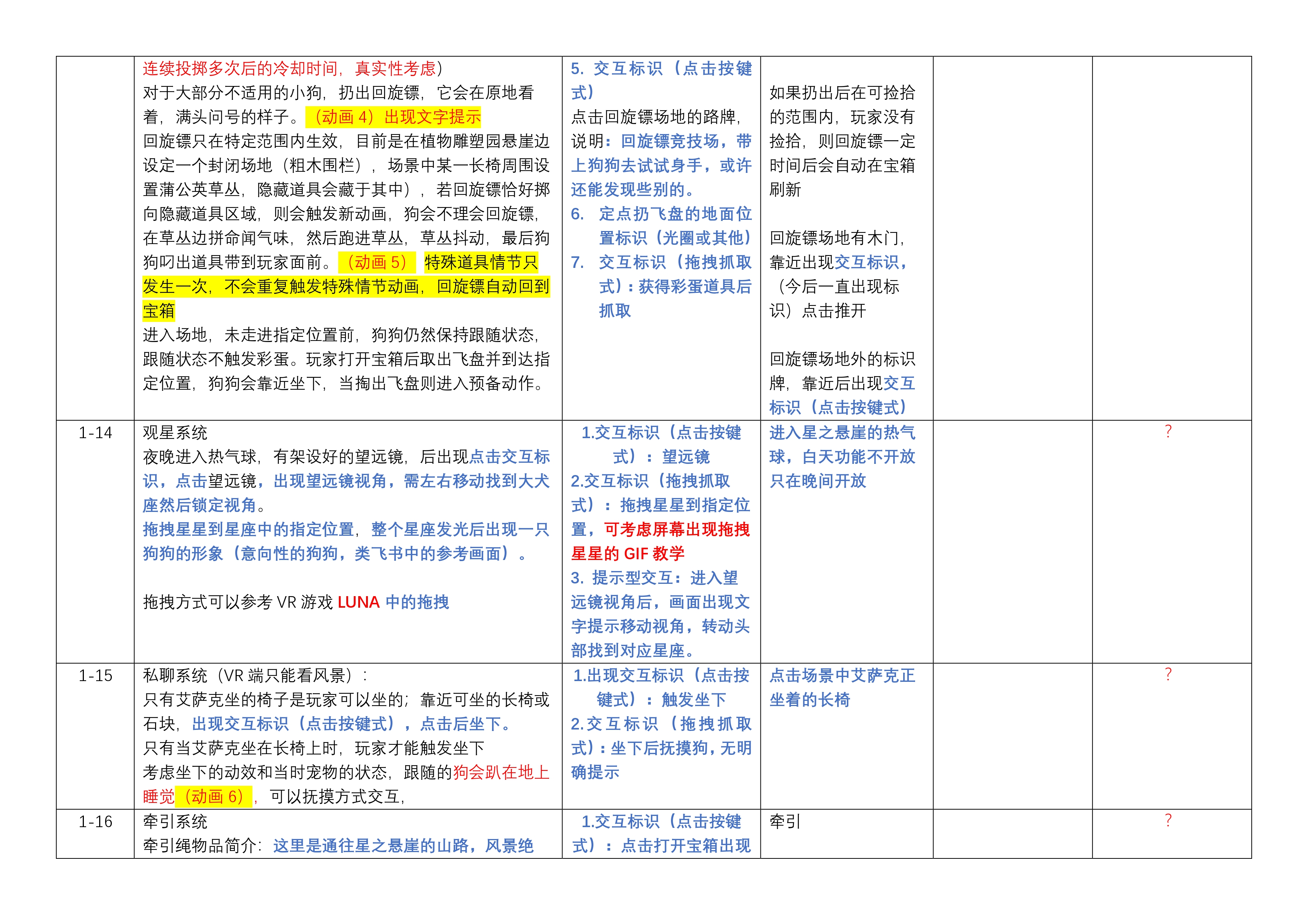The width and height of the screenshot is (1308, 924).
Task: Select the heading 牵引系统
Action: (175, 822)
